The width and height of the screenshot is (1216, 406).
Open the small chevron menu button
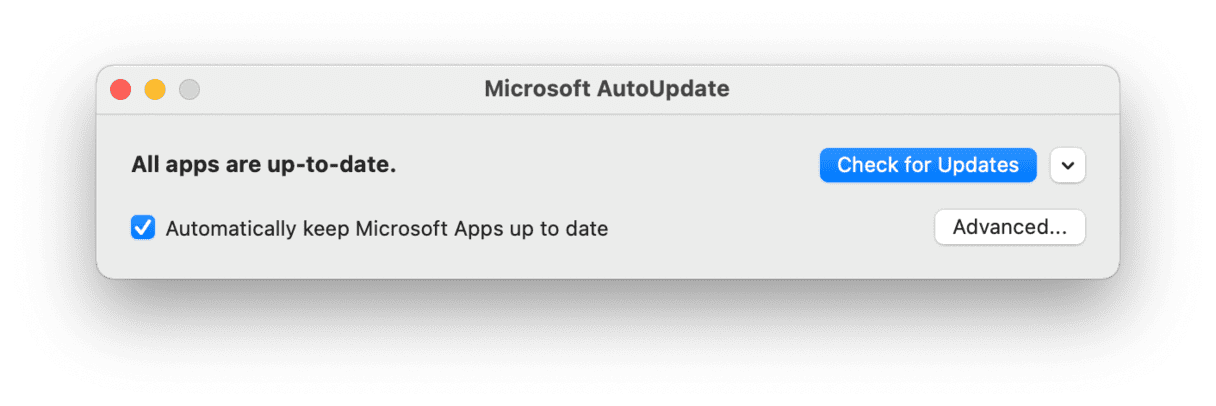(x=1068, y=166)
